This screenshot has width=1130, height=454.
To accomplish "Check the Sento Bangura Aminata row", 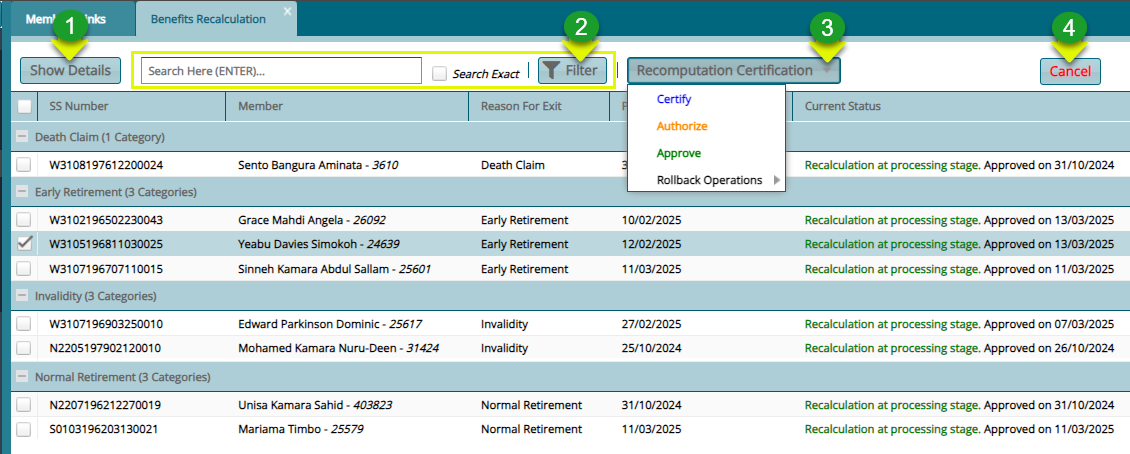I will [x=24, y=165].
